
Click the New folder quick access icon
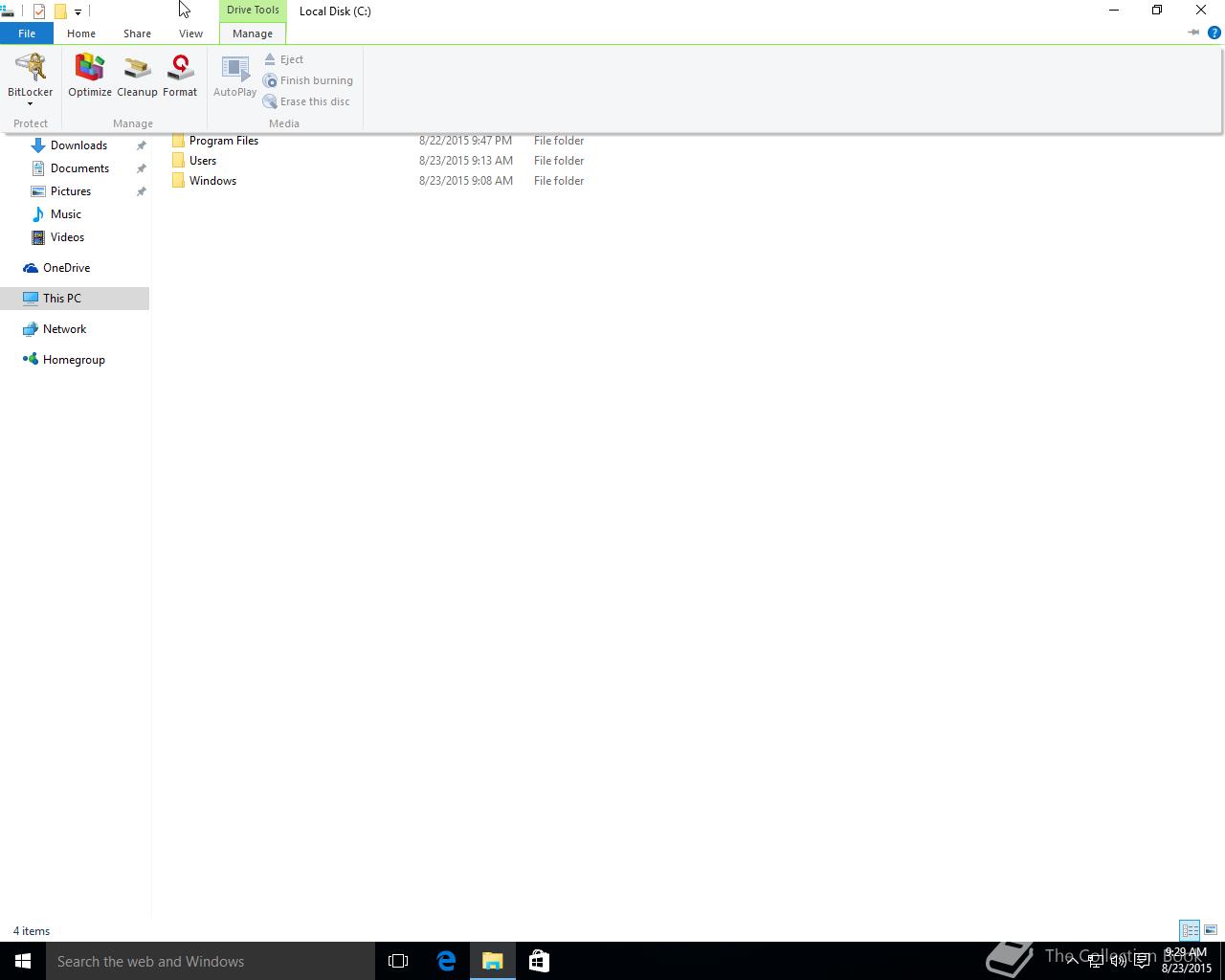(x=59, y=11)
